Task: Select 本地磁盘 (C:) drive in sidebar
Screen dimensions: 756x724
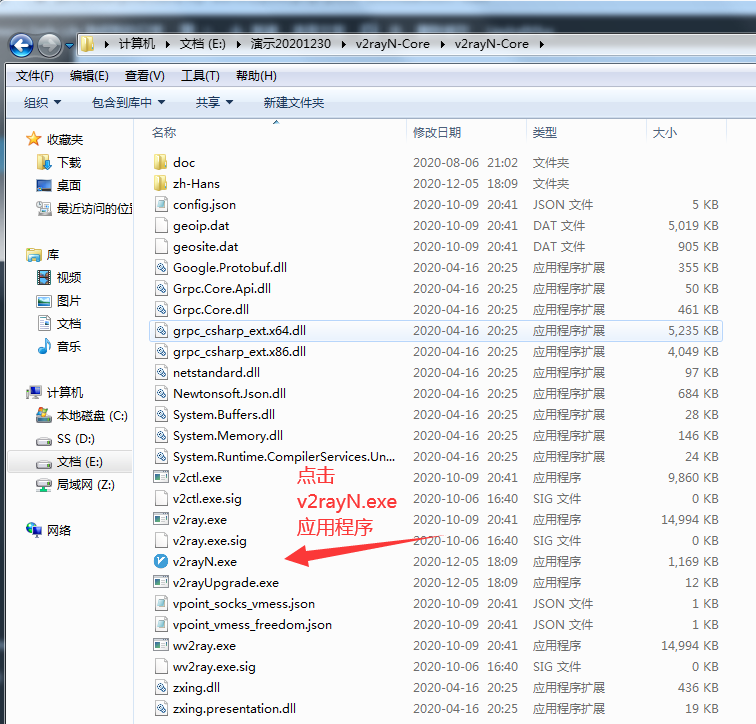Action: coord(91,415)
